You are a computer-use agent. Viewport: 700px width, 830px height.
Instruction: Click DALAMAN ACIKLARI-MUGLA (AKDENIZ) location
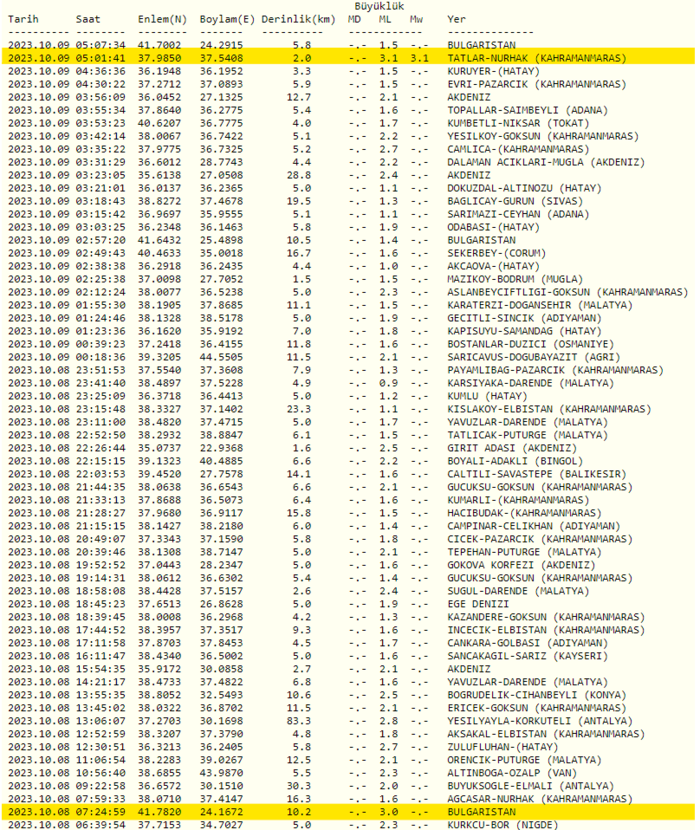(546, 162)
